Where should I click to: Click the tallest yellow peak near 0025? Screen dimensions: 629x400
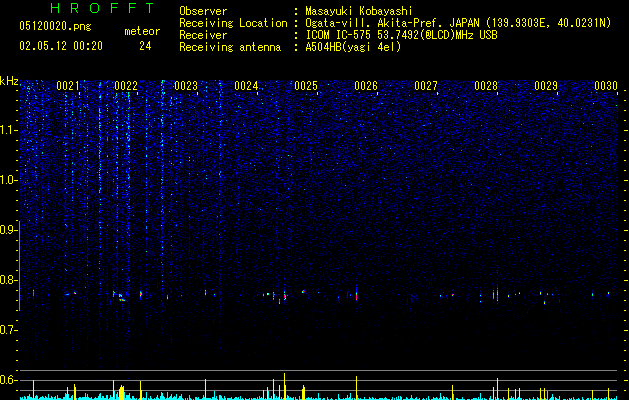pos(284,386)
